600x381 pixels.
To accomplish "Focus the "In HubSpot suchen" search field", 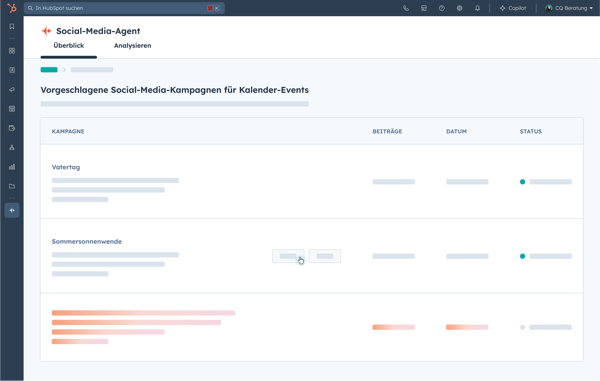I will (x=124, y=8).
